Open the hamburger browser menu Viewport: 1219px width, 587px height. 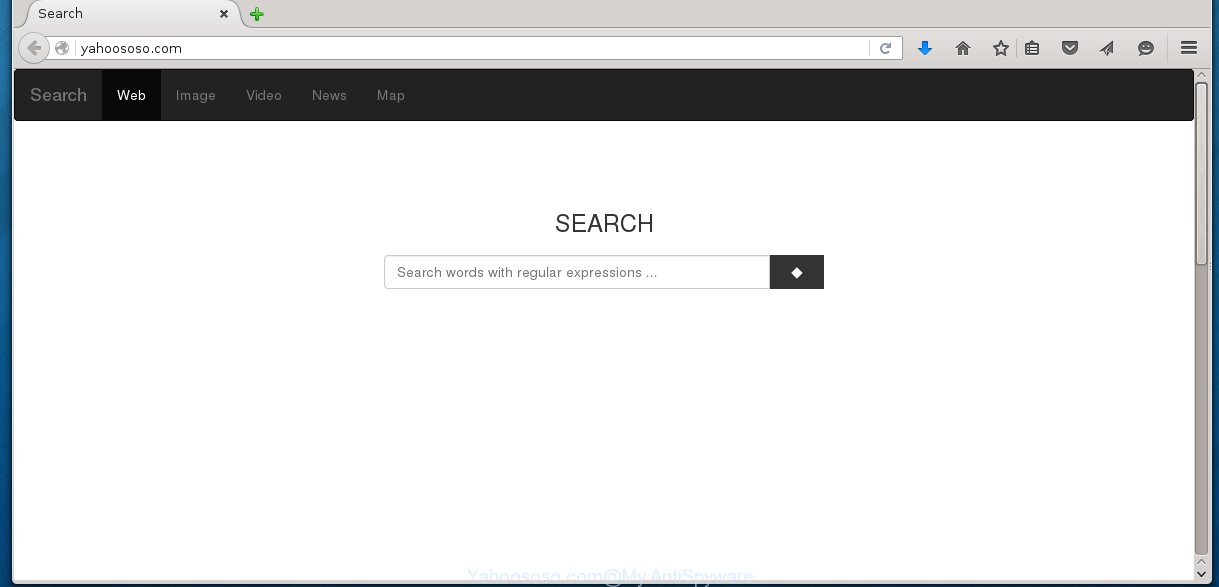[x=1189, y=48]
